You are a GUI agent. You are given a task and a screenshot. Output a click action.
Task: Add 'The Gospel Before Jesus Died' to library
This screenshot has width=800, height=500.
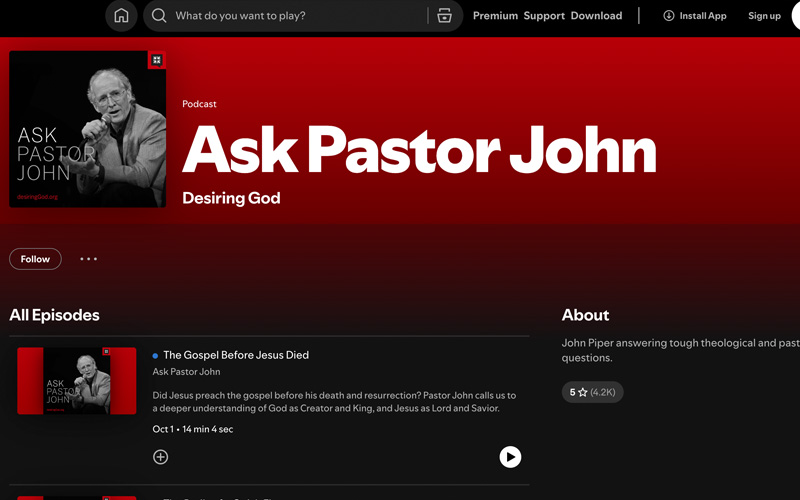point(160,457)
